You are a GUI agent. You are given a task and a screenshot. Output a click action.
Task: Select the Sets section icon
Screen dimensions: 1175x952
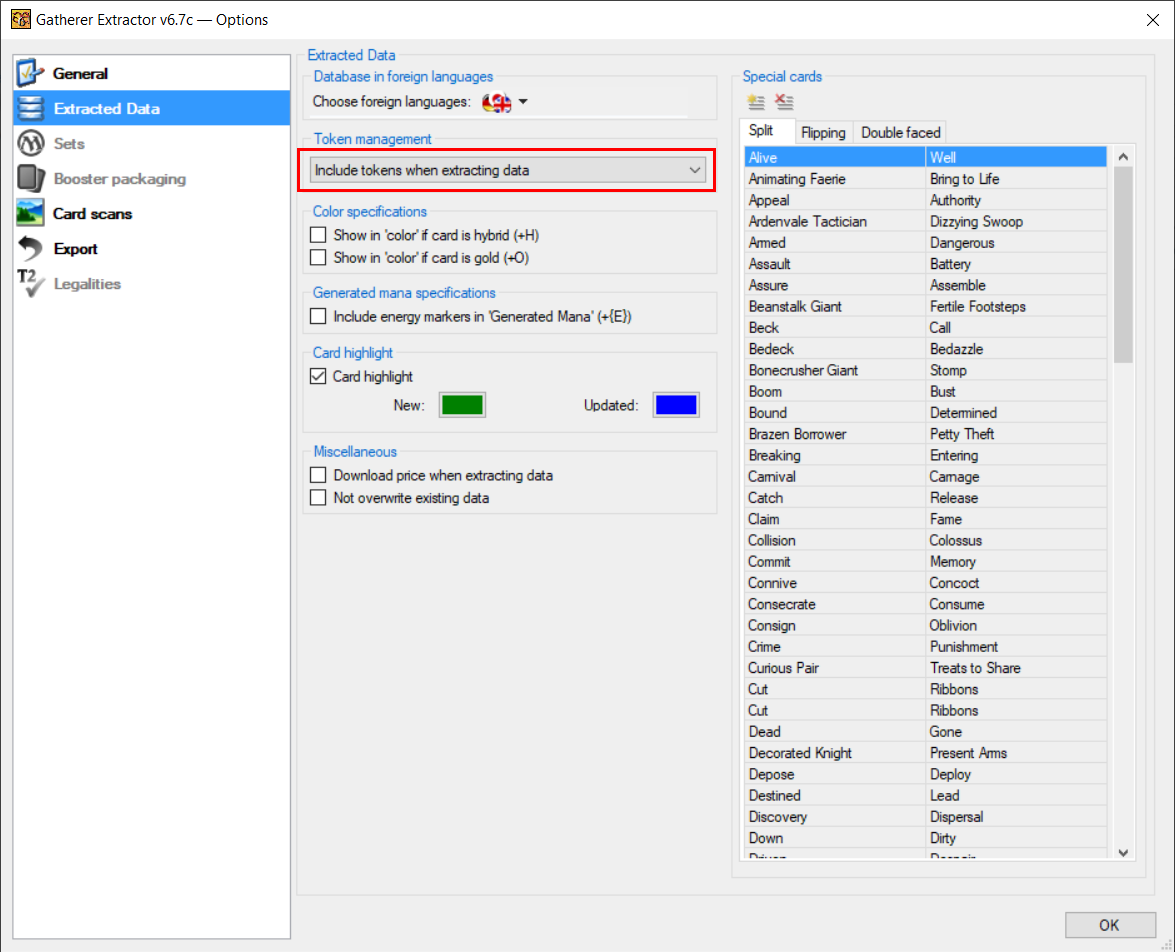point(31,144)
